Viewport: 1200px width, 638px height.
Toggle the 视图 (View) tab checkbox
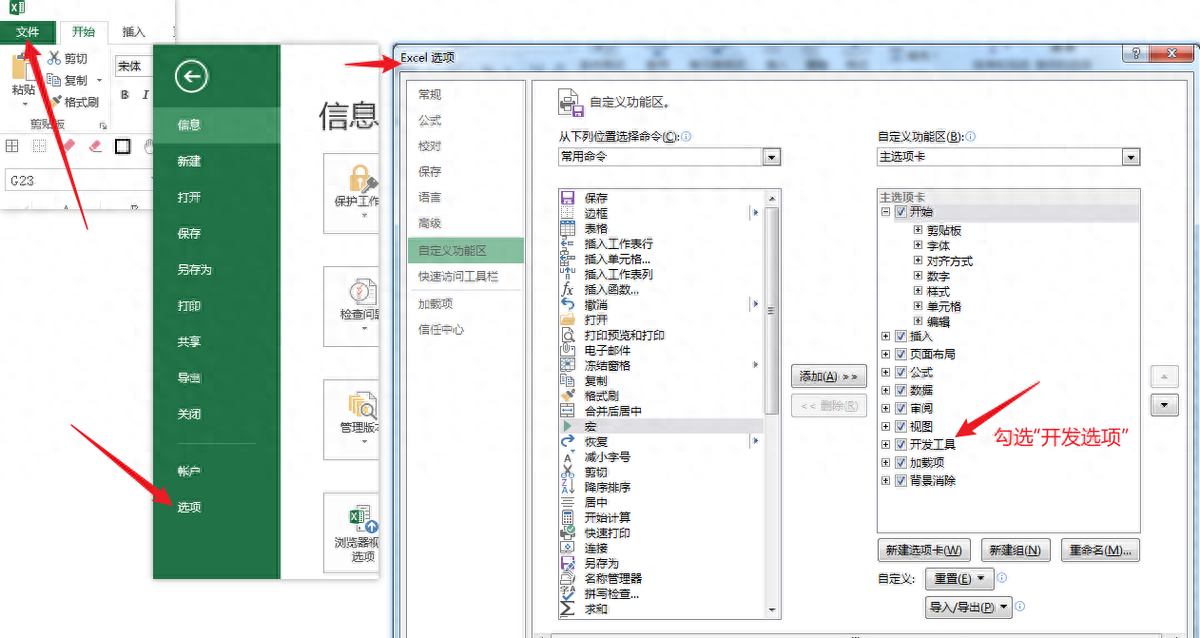point(901,426)
